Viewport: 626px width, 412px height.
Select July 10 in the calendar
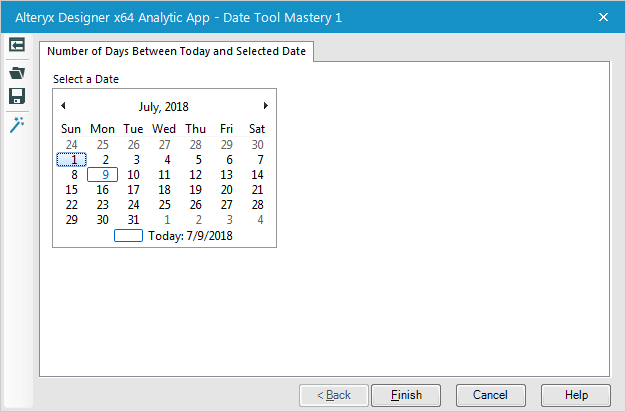point(133,174)
